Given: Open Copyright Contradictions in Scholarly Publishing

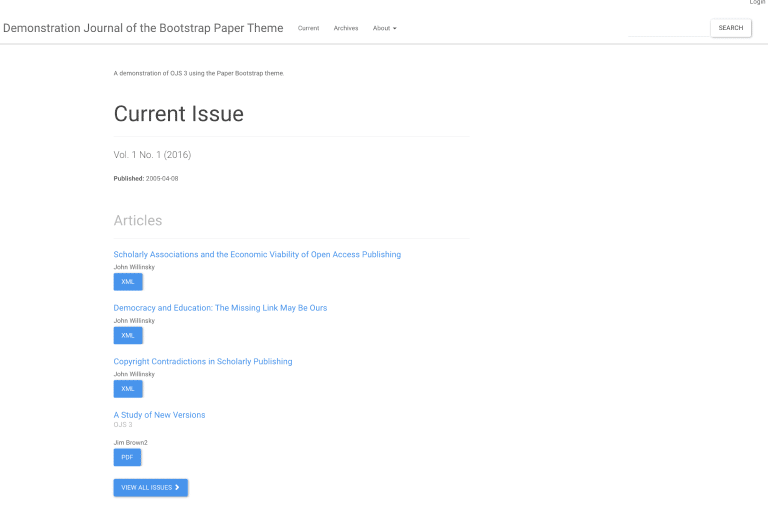Looking at the screenshot, I should (203, 361).
